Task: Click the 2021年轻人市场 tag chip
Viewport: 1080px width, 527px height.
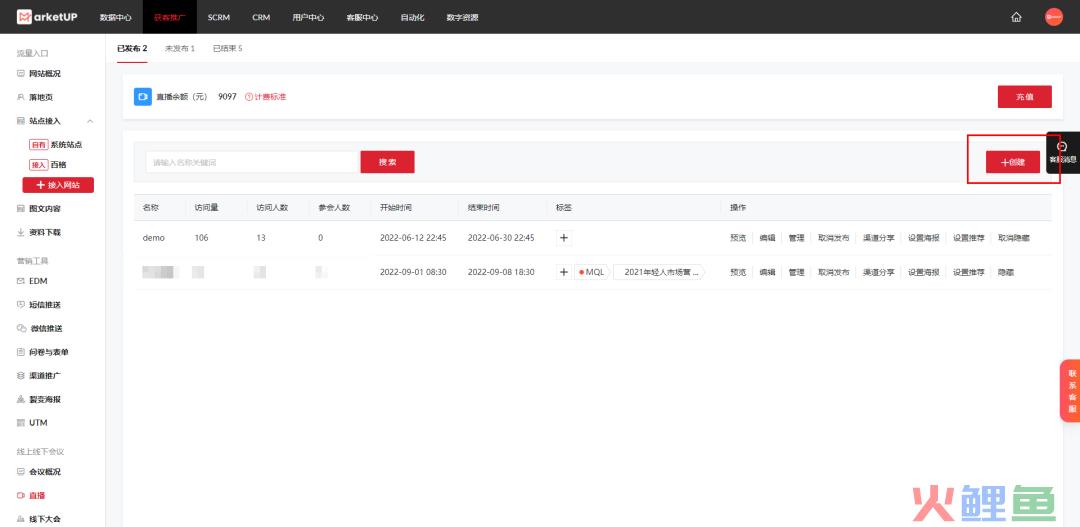Action: click(x=660, y=272)
